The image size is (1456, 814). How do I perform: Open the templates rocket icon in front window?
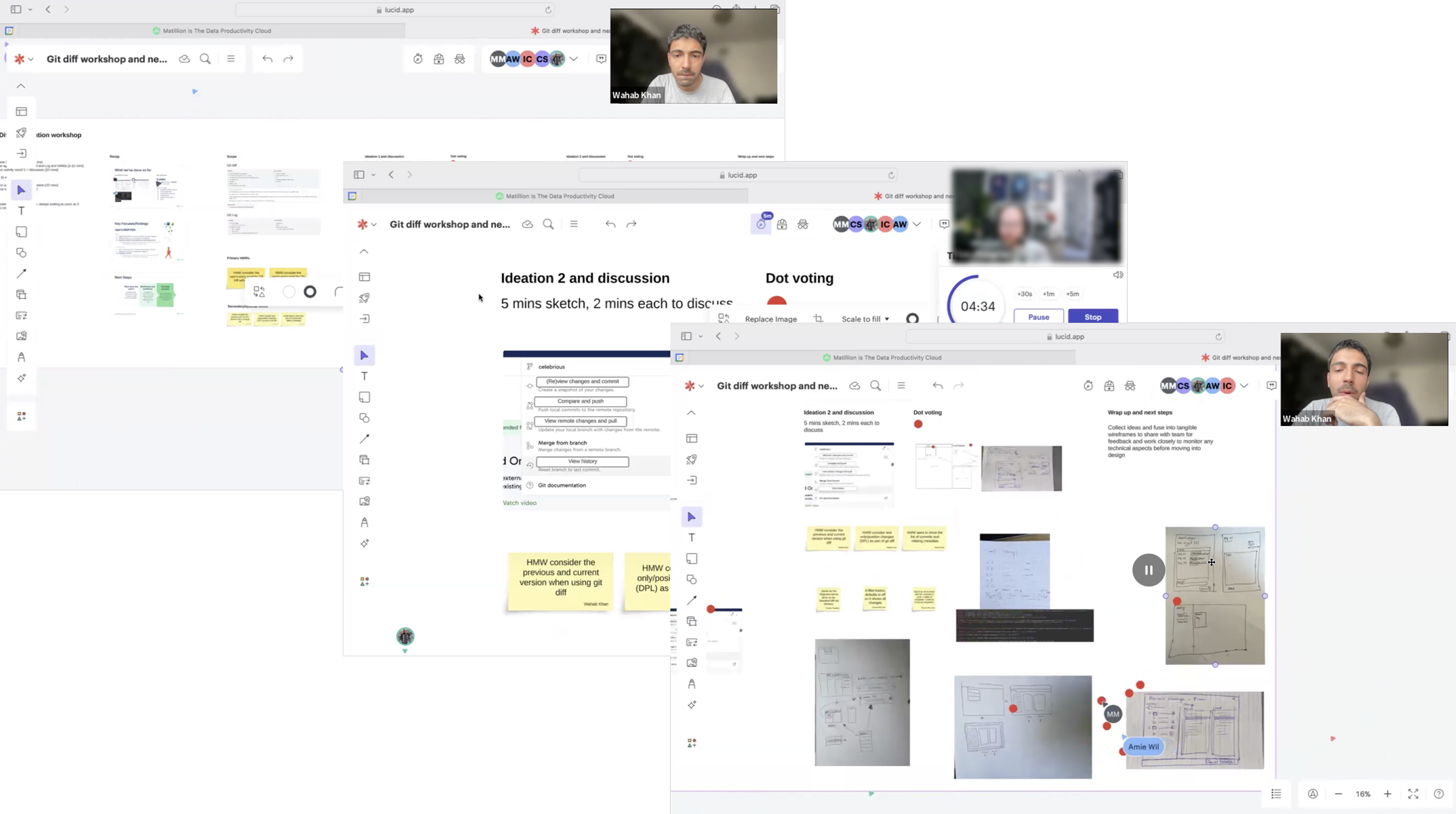(x=692, y=460)
